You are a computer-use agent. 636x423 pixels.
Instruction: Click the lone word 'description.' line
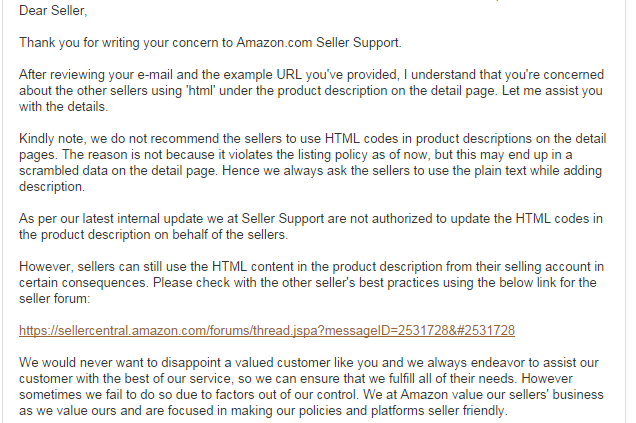52,187
